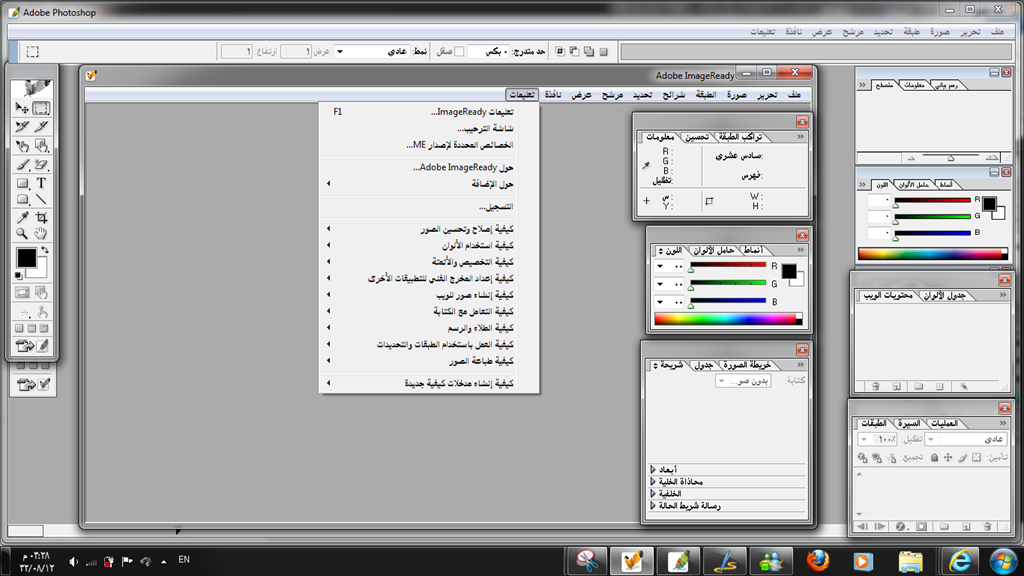1024x576 pixels.
Task: Select the Rectangular Marquee tool in toolbox
Action: coord(41,108)
